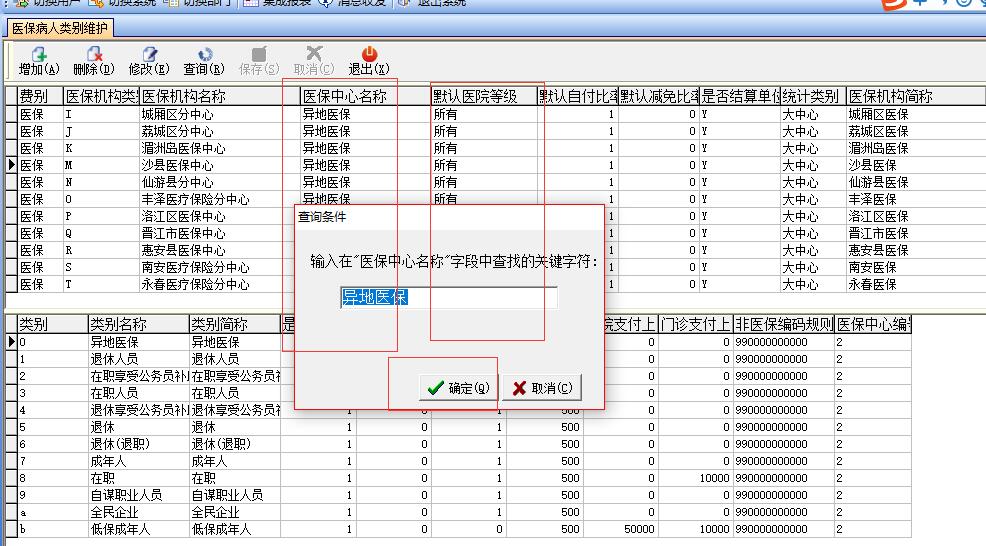Click the 沙县医保 abbreviation cell
Image resolution: width=986 pixels, height=546 pixels.
tap(916, 165)
